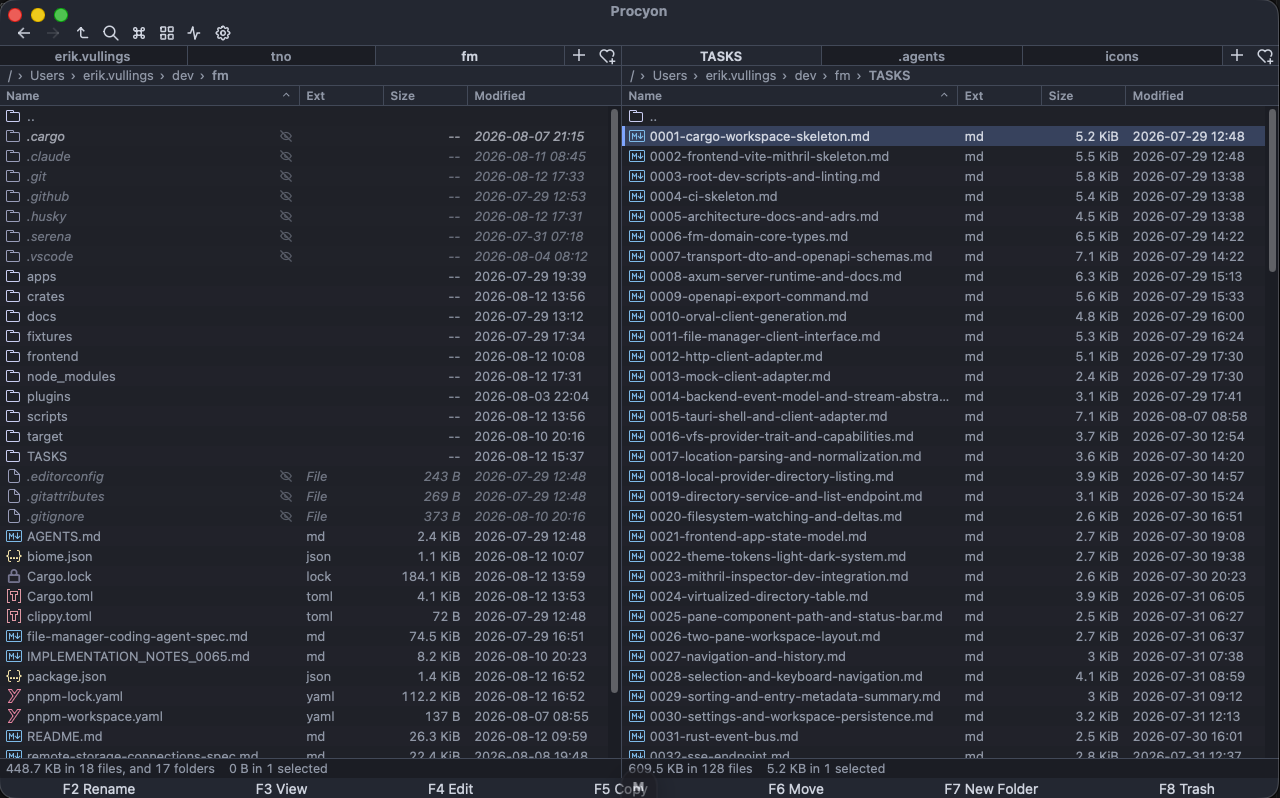This screenshot has height=798, width=1280.
Task: Select the TASKS tab in right pane
Action: coord(721,56)
